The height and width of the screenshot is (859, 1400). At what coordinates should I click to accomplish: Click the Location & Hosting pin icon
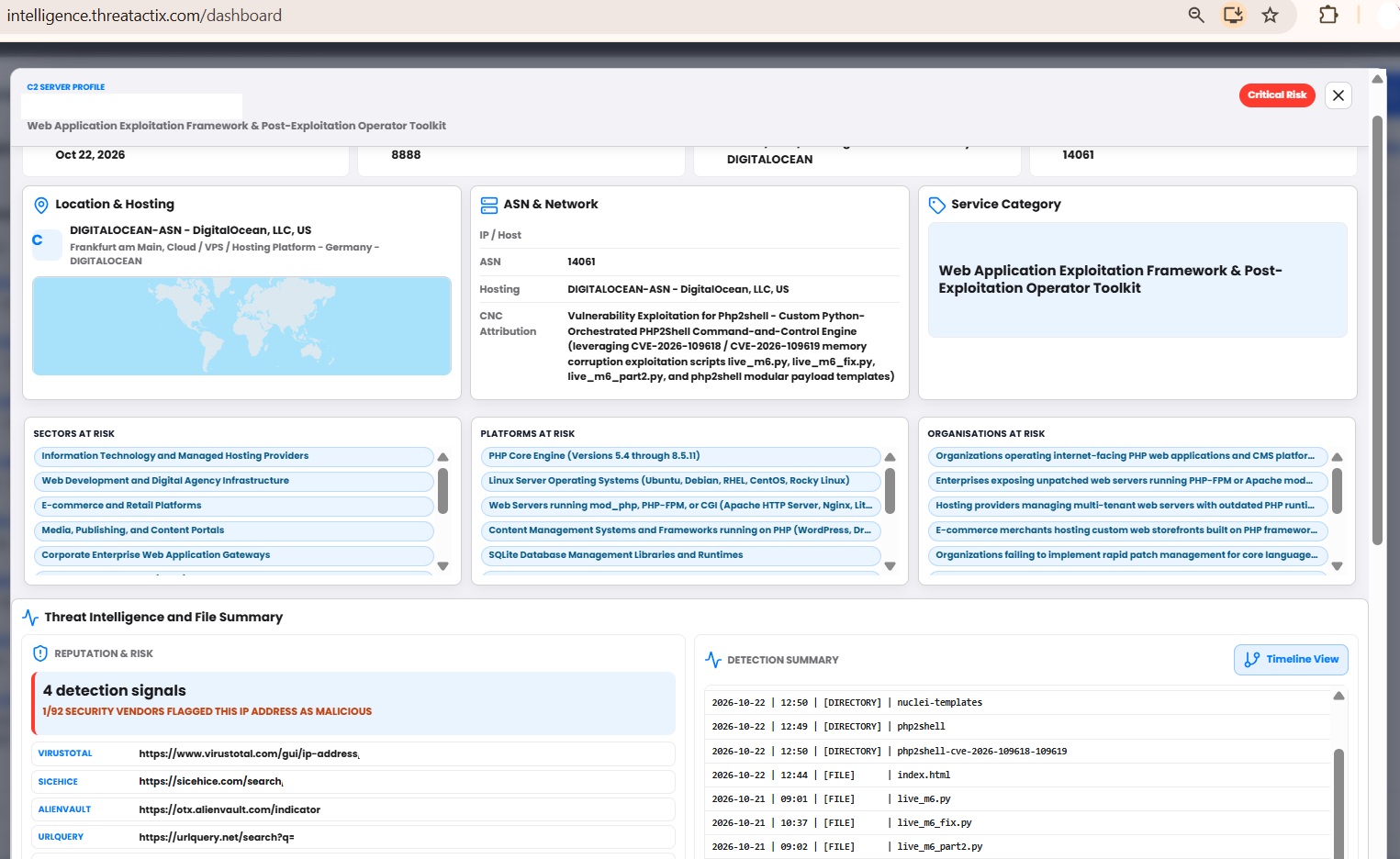click(x=41, y=205)
